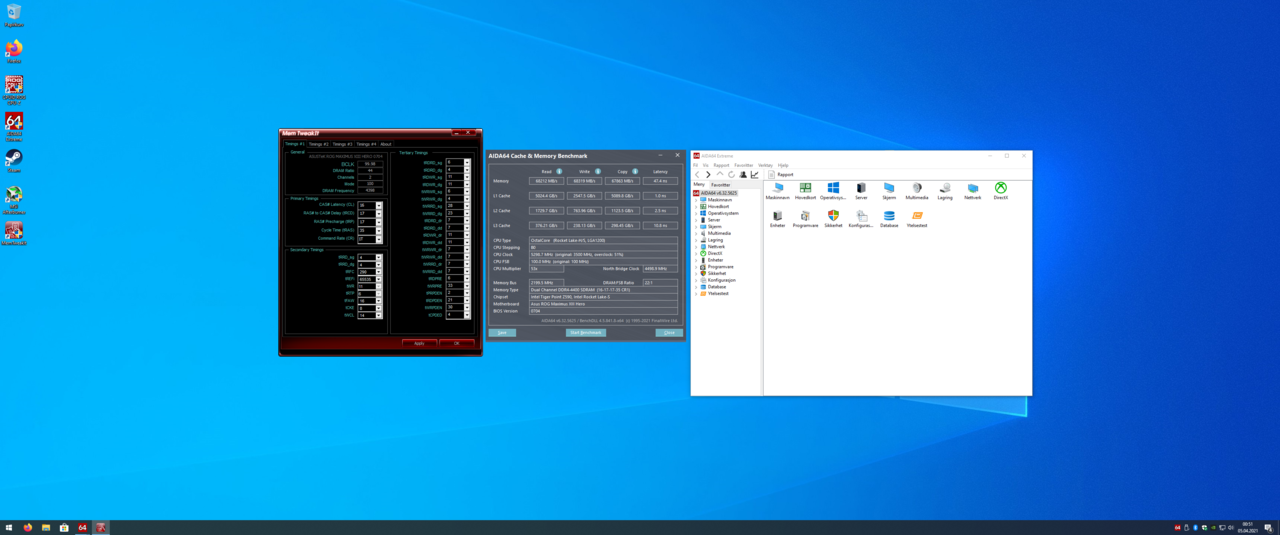1280x535 pixels.
Task: Click the info icon next to Read
Action: [559, 172]
